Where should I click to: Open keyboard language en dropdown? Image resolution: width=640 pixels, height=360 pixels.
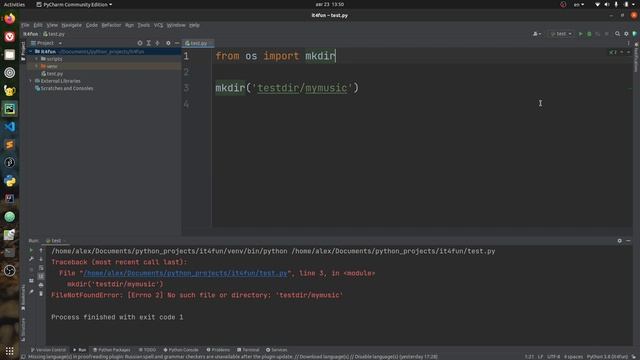coord(579,4)
